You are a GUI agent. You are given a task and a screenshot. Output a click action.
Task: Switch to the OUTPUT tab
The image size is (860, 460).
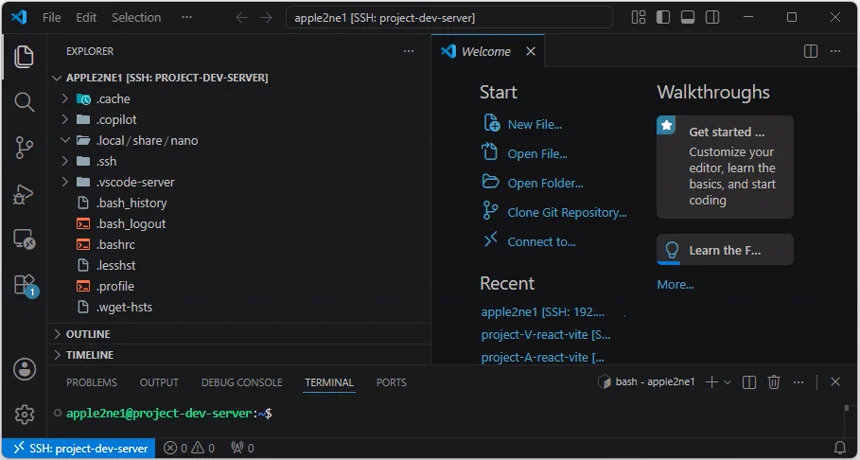tap(159, 382)
